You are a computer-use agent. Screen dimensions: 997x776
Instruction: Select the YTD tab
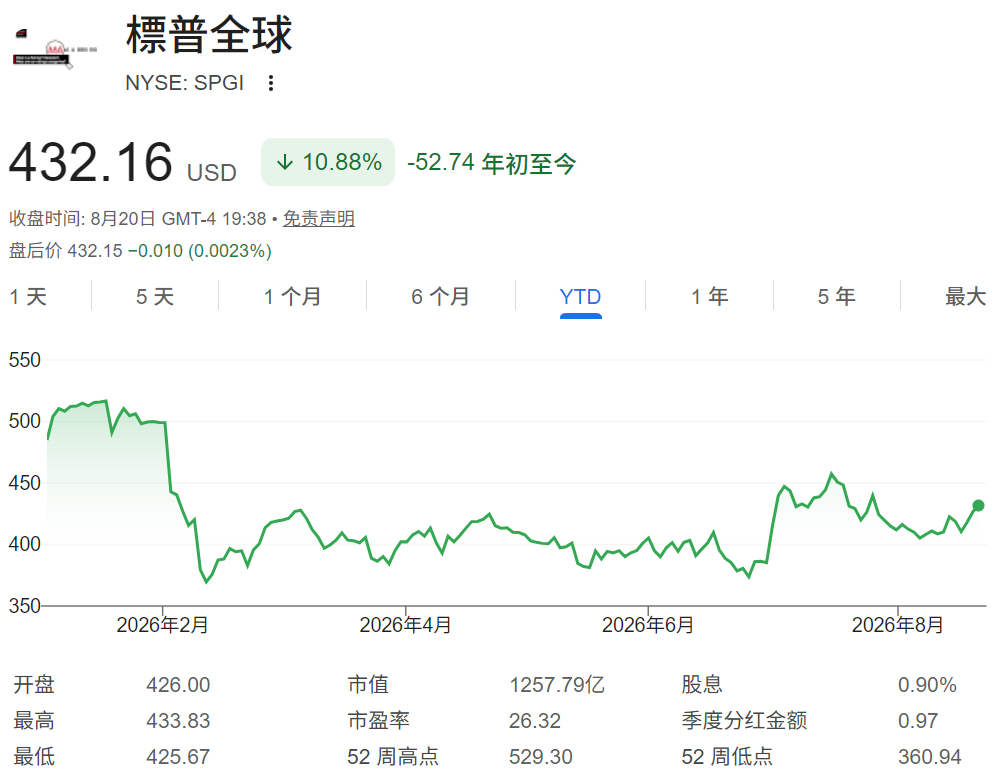point(581,296)
